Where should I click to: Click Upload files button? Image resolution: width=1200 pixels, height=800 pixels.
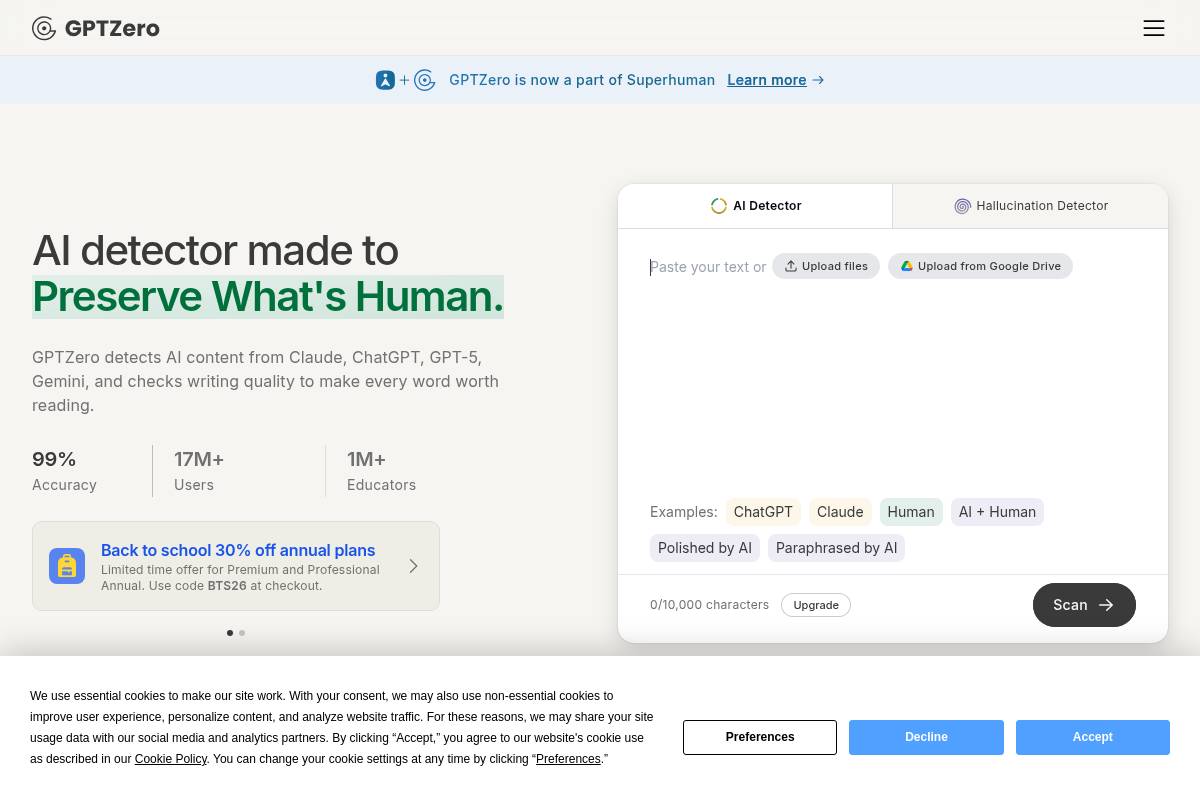point(826,266)
